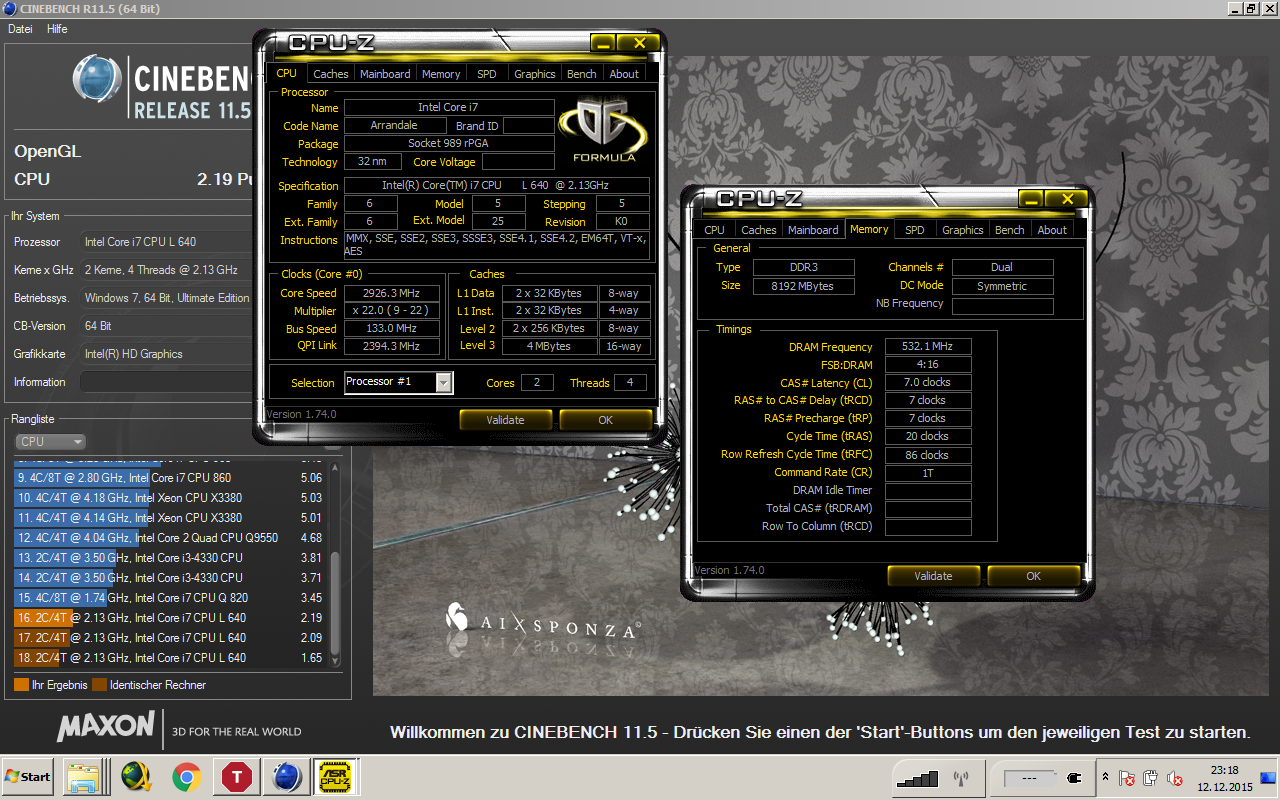Show hidden tray icons
This screenshot has height=800, width=1280.
[1104, 777]
